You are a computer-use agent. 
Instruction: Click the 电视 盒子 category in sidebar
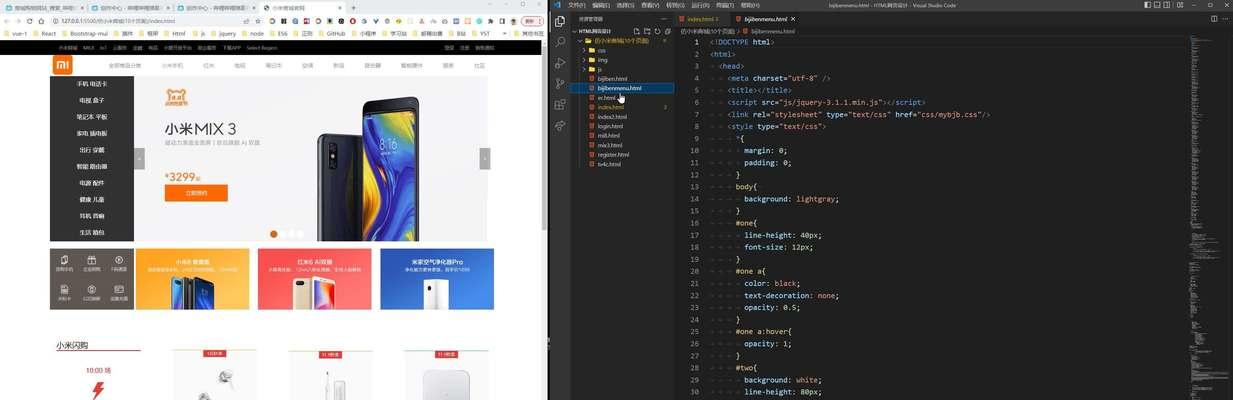[x=92, y=100]
